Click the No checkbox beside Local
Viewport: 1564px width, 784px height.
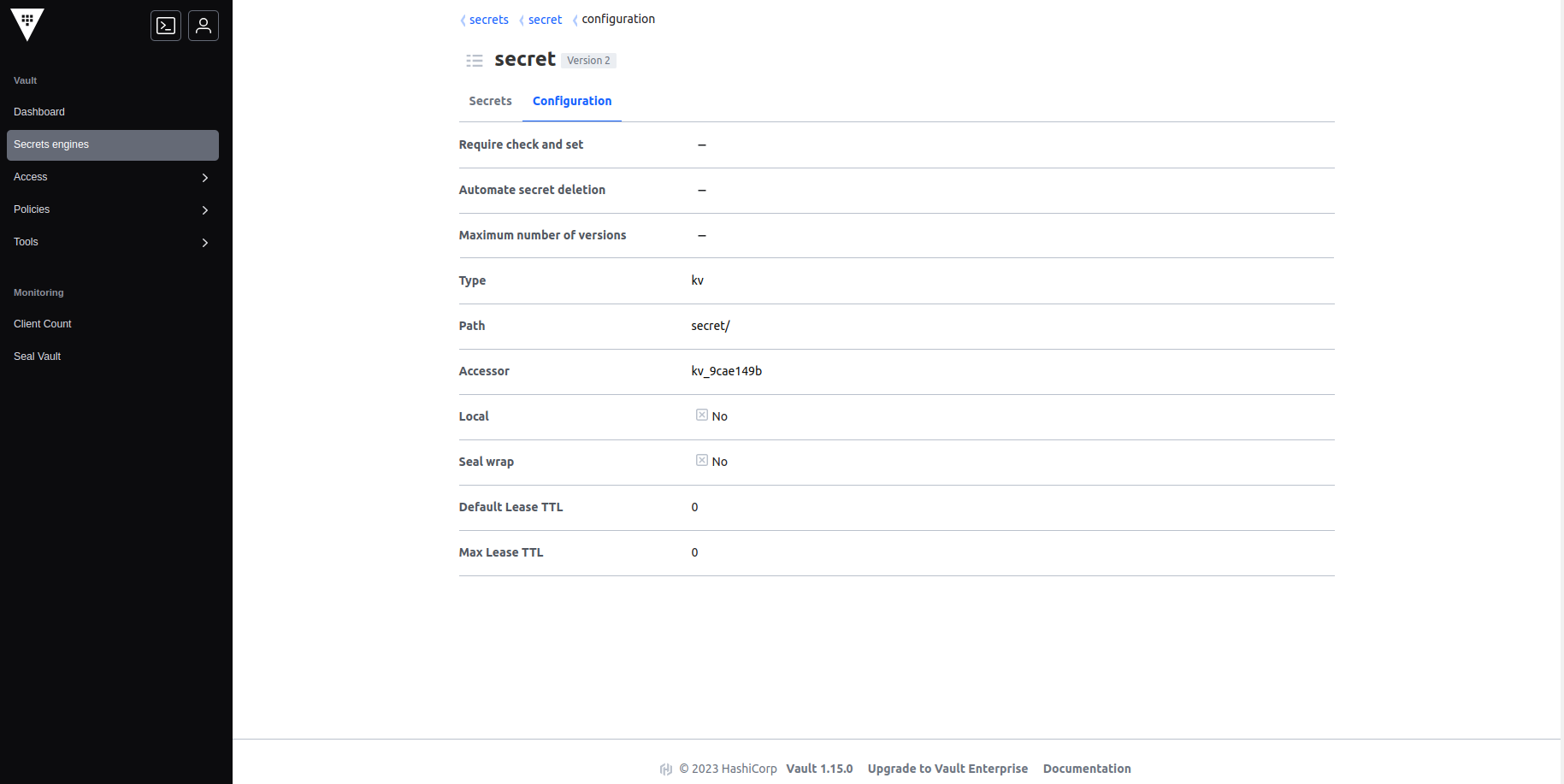701,415
